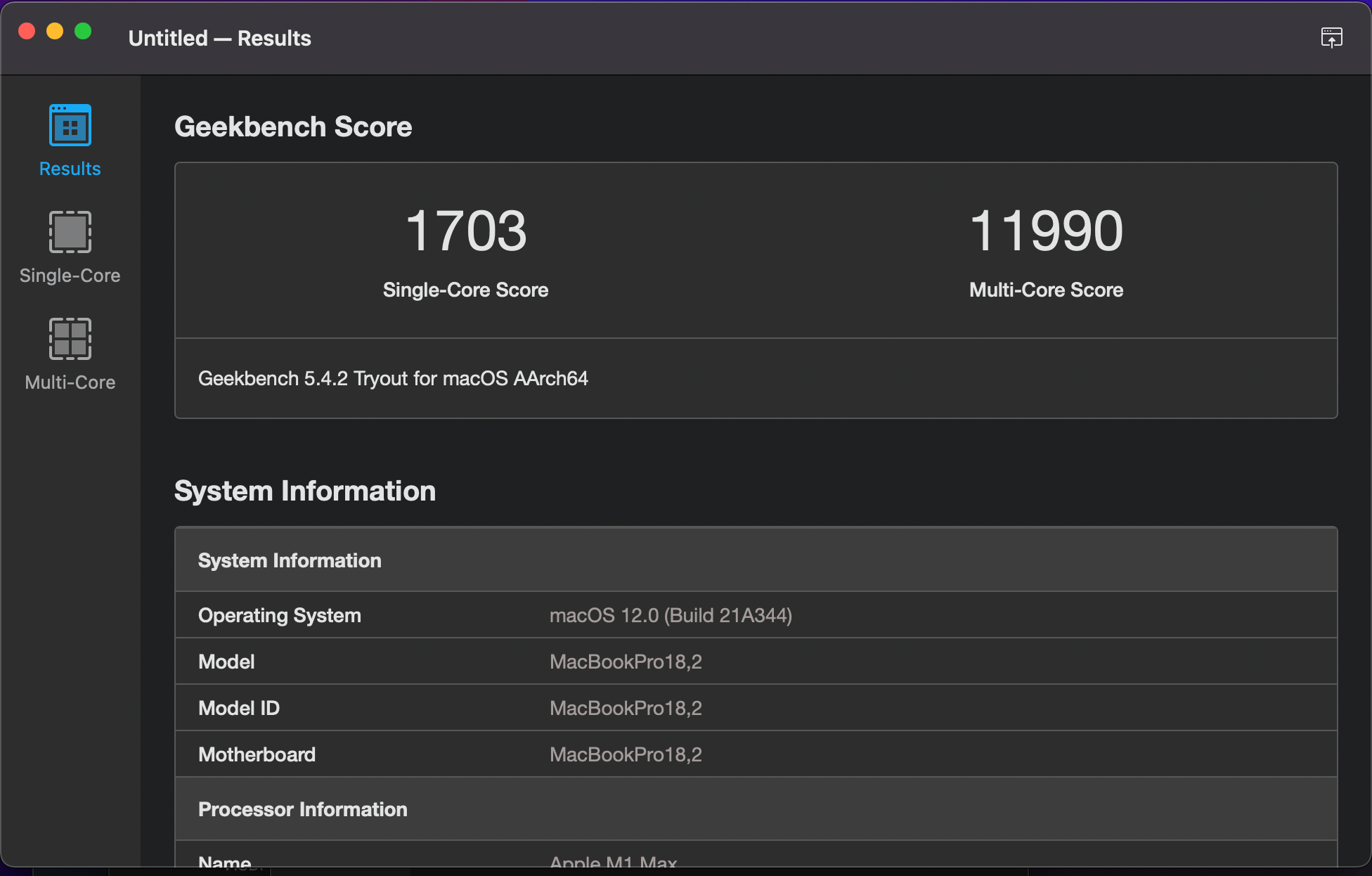Click the yellow minimize window button
Viewport: 1372px width, 876px height.
[x=55, y=31]
